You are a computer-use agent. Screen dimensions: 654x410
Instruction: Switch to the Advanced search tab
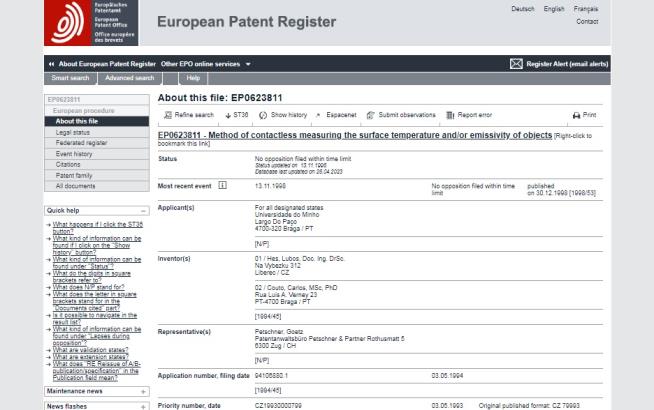click(130, 78)
